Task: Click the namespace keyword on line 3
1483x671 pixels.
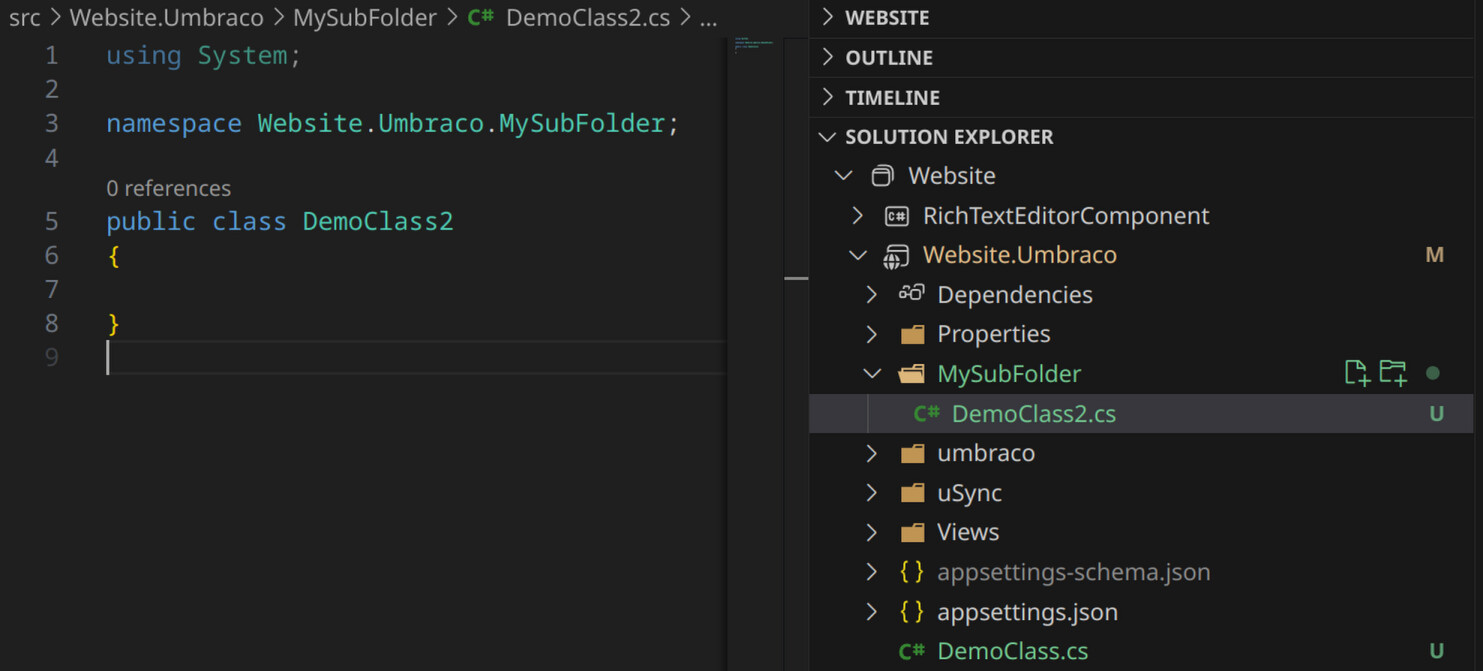Action: tap(174, 123)
